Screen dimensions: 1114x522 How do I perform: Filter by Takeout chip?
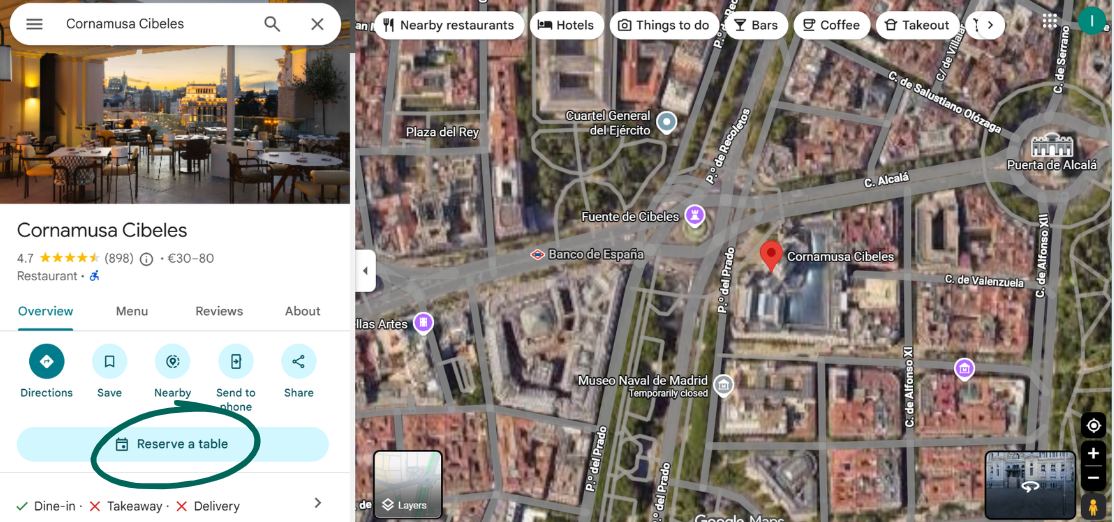point(917,26)
